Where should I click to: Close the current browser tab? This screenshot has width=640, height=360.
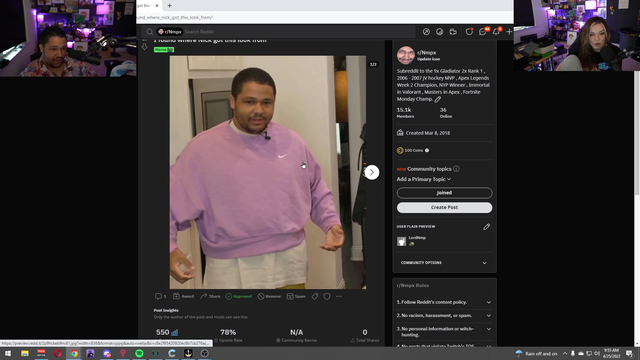(x=157, y=6)
